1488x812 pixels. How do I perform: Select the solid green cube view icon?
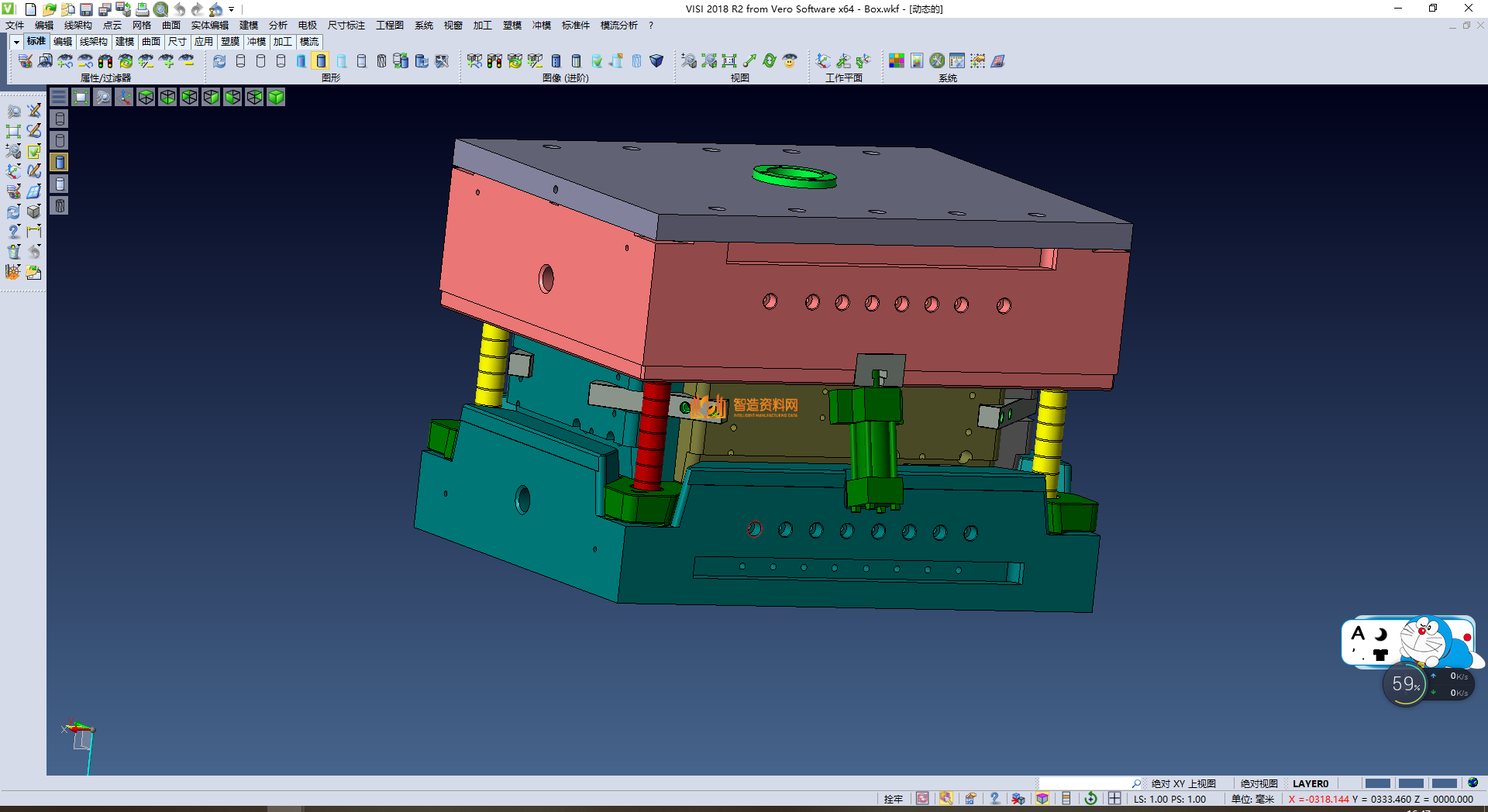coord(276,97)
